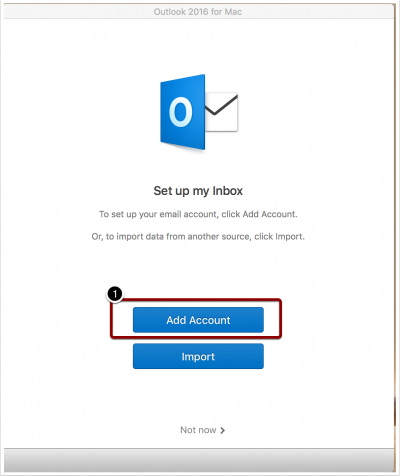Click the chevron arrow beside Not now

[223, 430]
